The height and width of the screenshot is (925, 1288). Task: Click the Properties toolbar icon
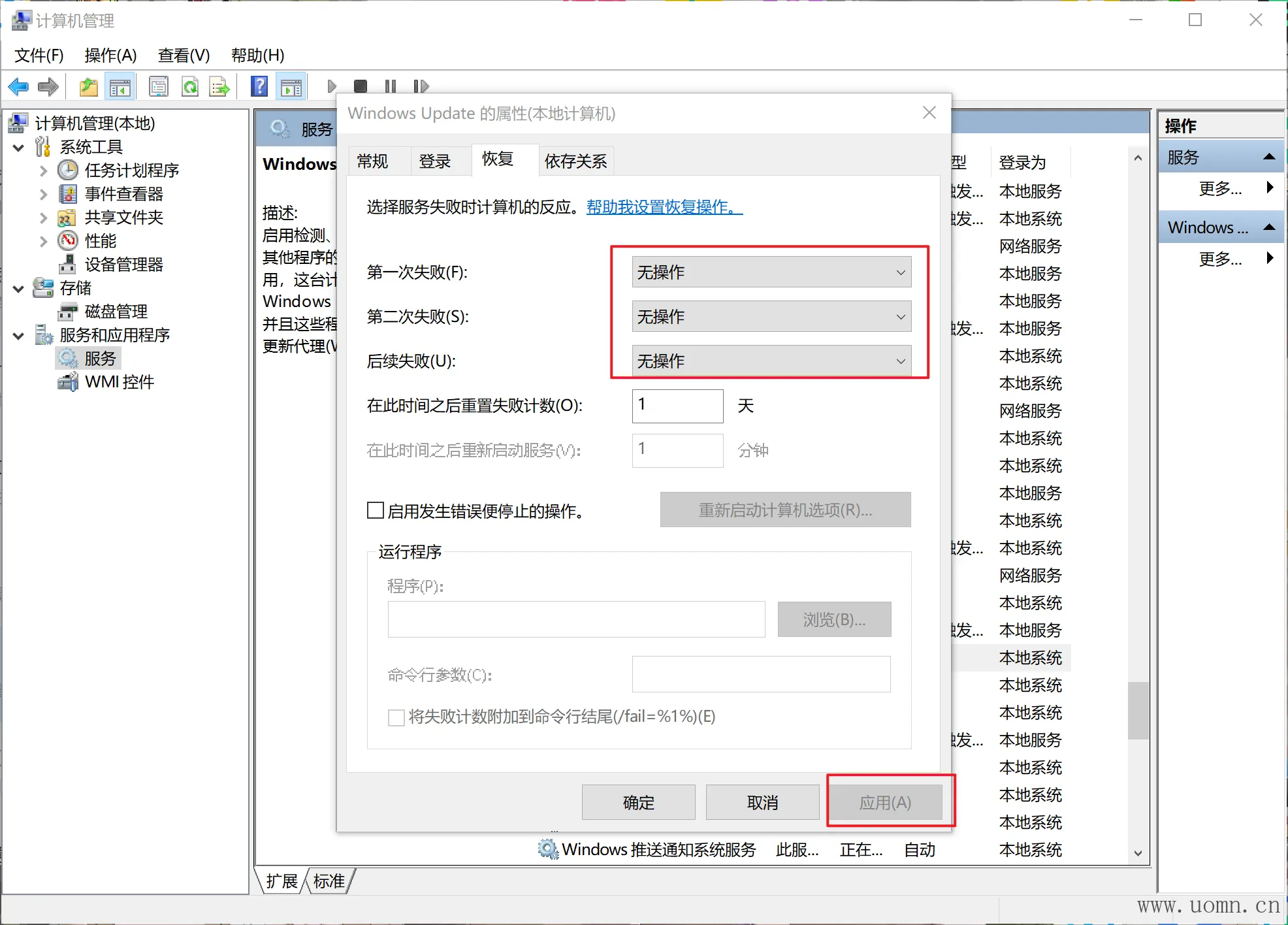point(159,86)
